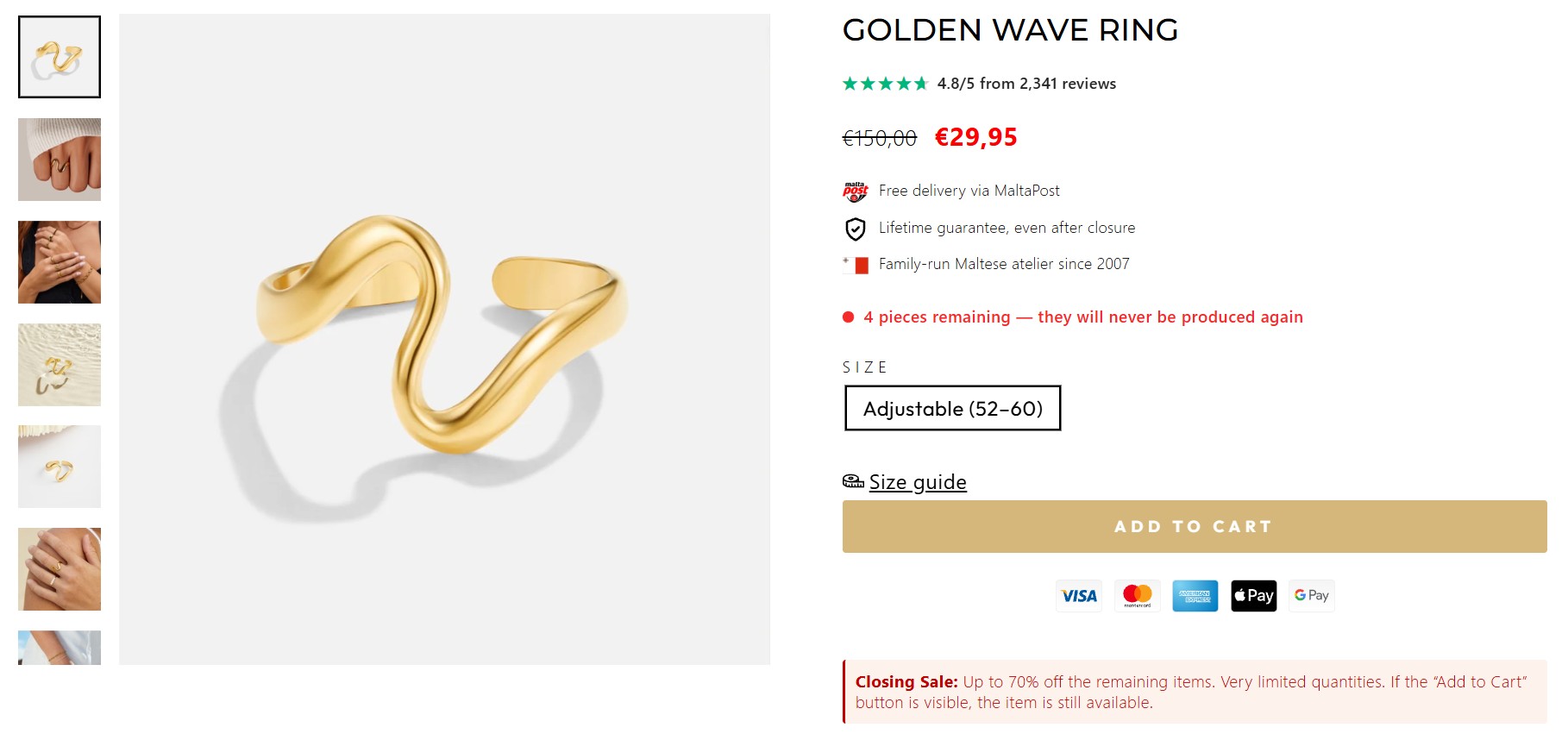
Task: Click the lifetime guarantee shield icon
Action: [855, 229]
